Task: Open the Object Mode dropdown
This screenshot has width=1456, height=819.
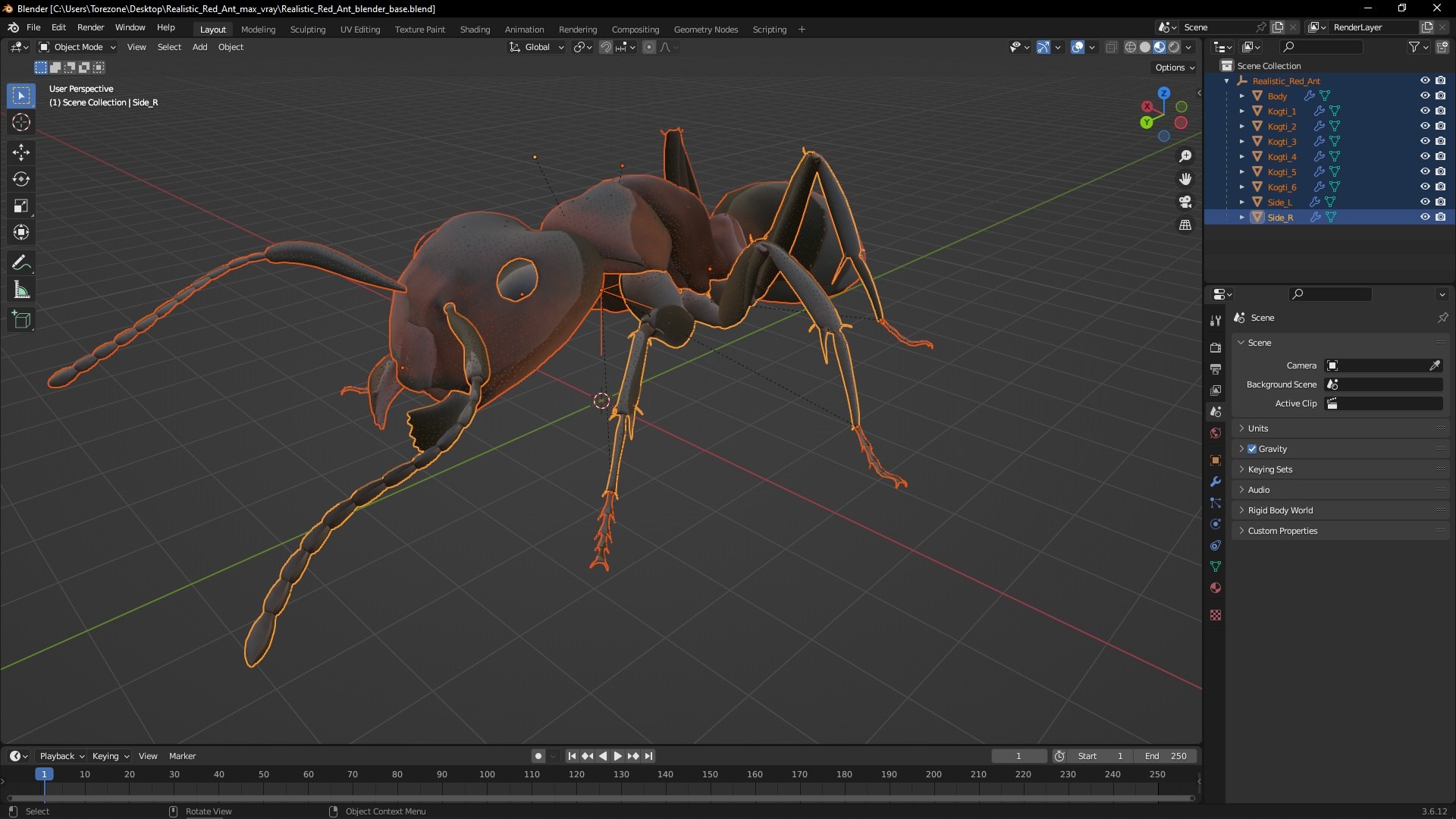Action: pos(77,47)
